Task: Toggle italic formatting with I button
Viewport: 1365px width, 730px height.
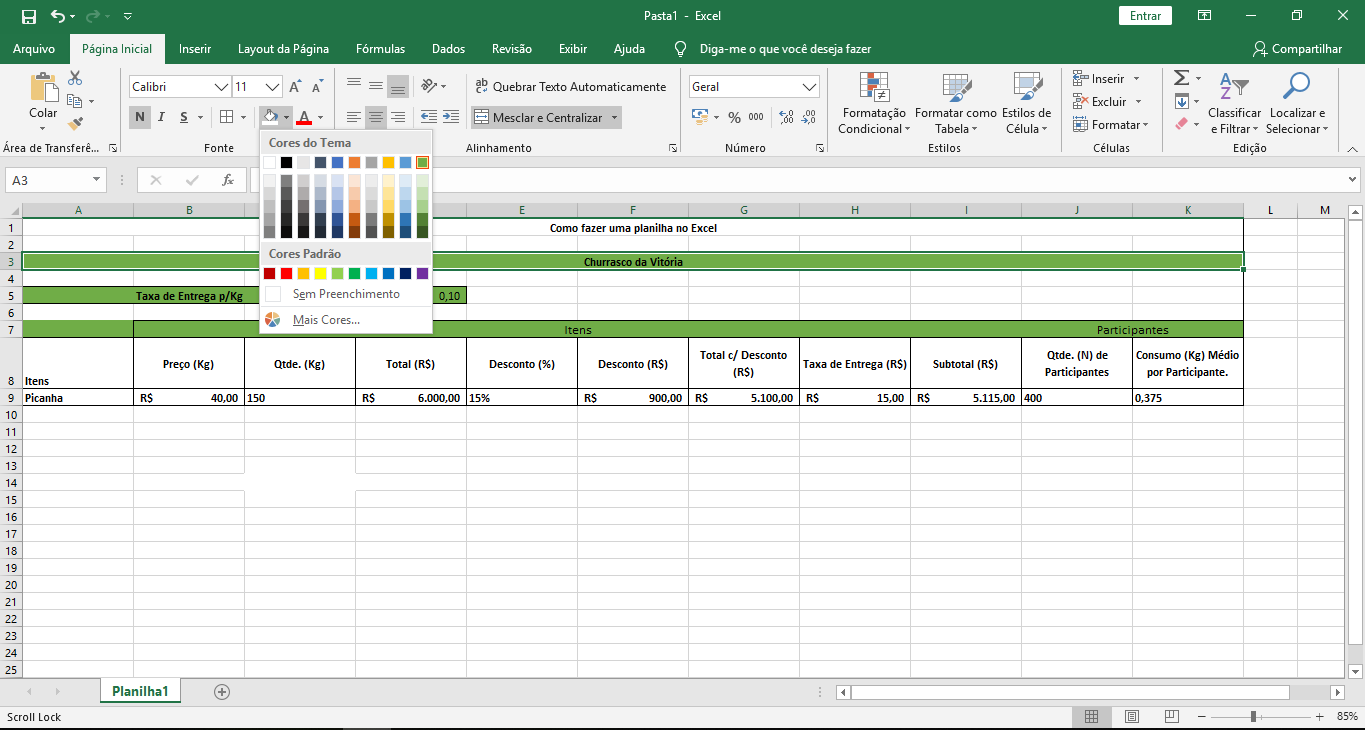Action: click(162, 117)
